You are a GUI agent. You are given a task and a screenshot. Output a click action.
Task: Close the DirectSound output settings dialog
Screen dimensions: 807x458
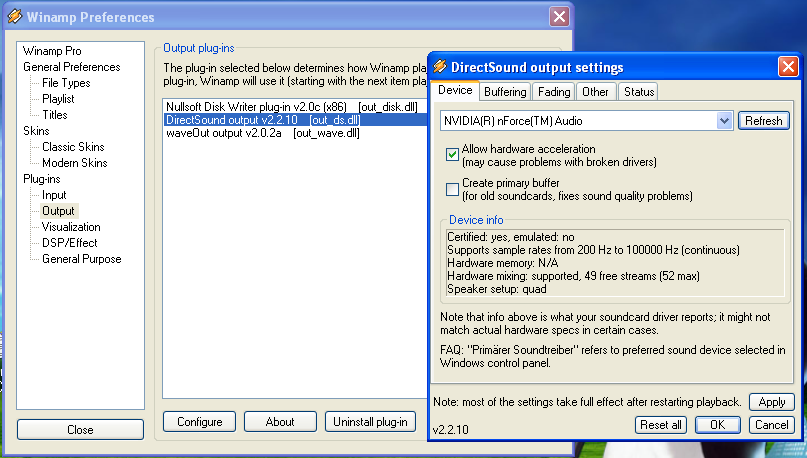tap(788, 66)
